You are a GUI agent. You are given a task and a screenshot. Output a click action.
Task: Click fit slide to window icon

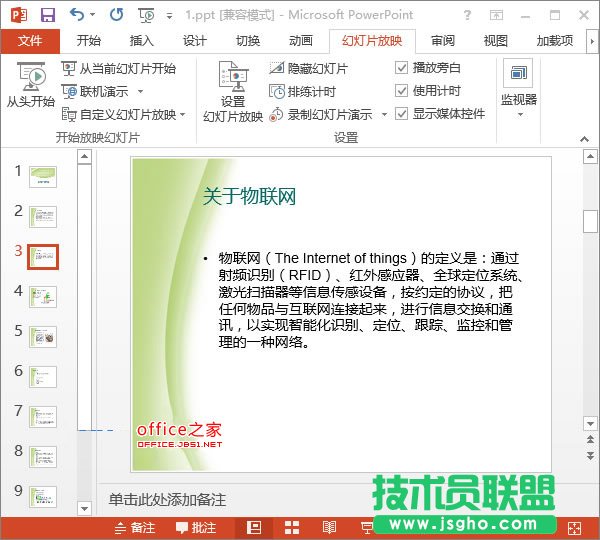coord(574,529)
